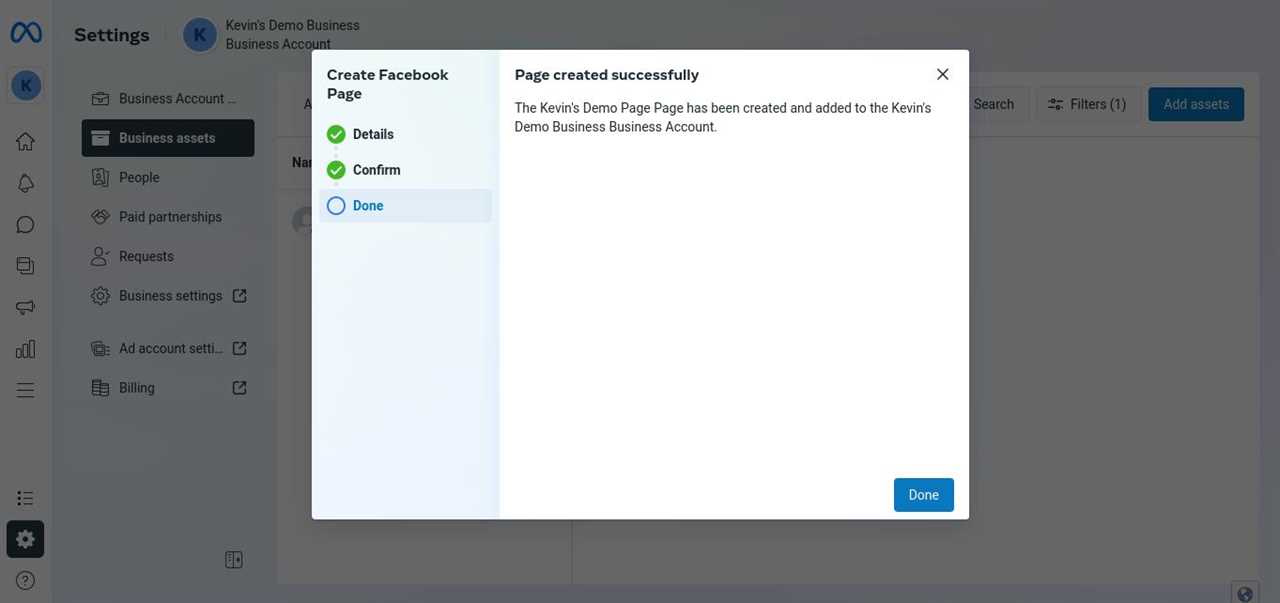
Task: Click the megaphone ads icon
Action: (x=26, y=307)
